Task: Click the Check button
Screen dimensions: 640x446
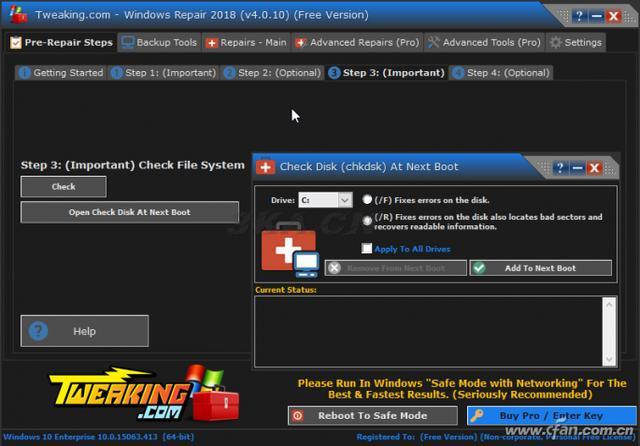Action: pos(64,186)
